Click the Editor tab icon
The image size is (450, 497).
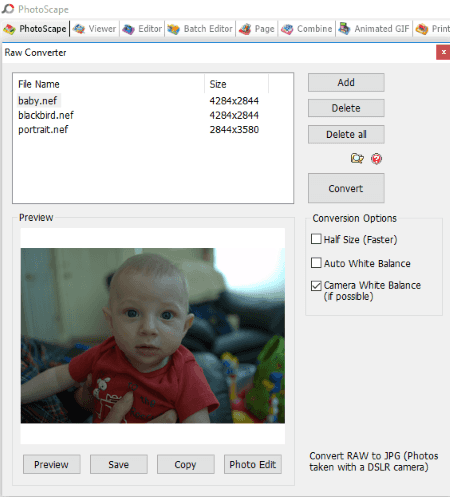pos(128,29)
